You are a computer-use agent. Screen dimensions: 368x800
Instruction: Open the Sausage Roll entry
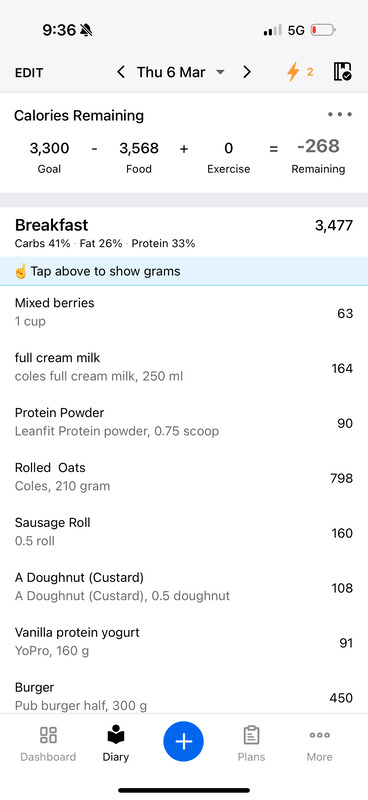point(184,532)
